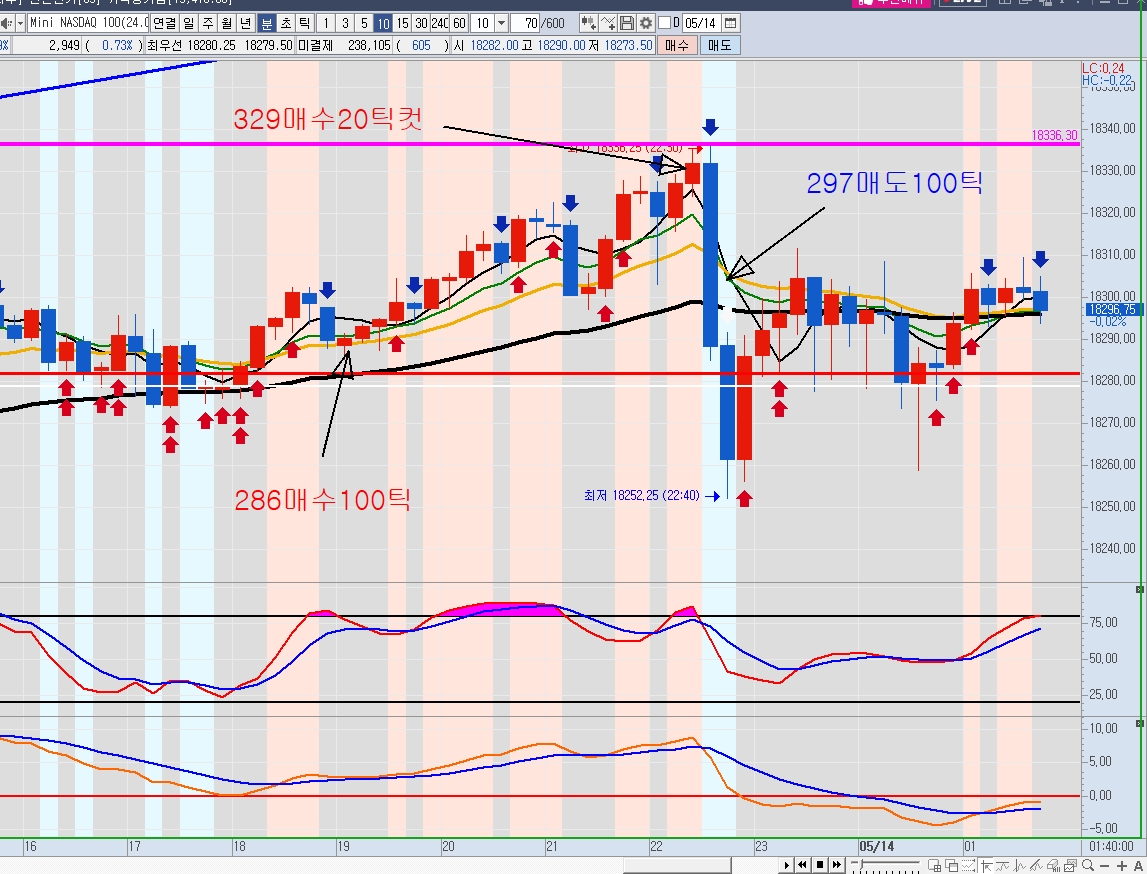Click the magnifier zoom icon
Viewport: 1147px width, 874px height.
coord(1087,865)
